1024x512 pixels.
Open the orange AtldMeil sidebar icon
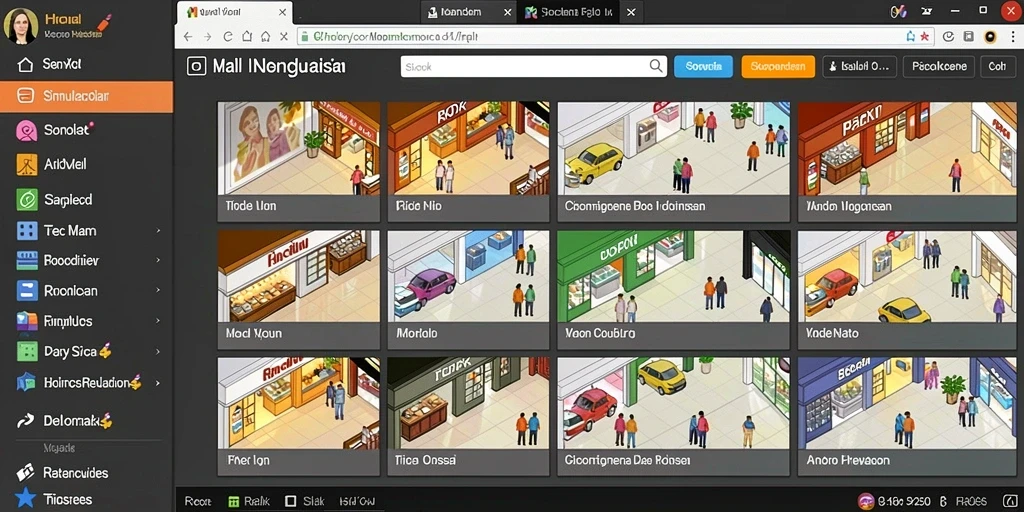(x=27, y=165)
